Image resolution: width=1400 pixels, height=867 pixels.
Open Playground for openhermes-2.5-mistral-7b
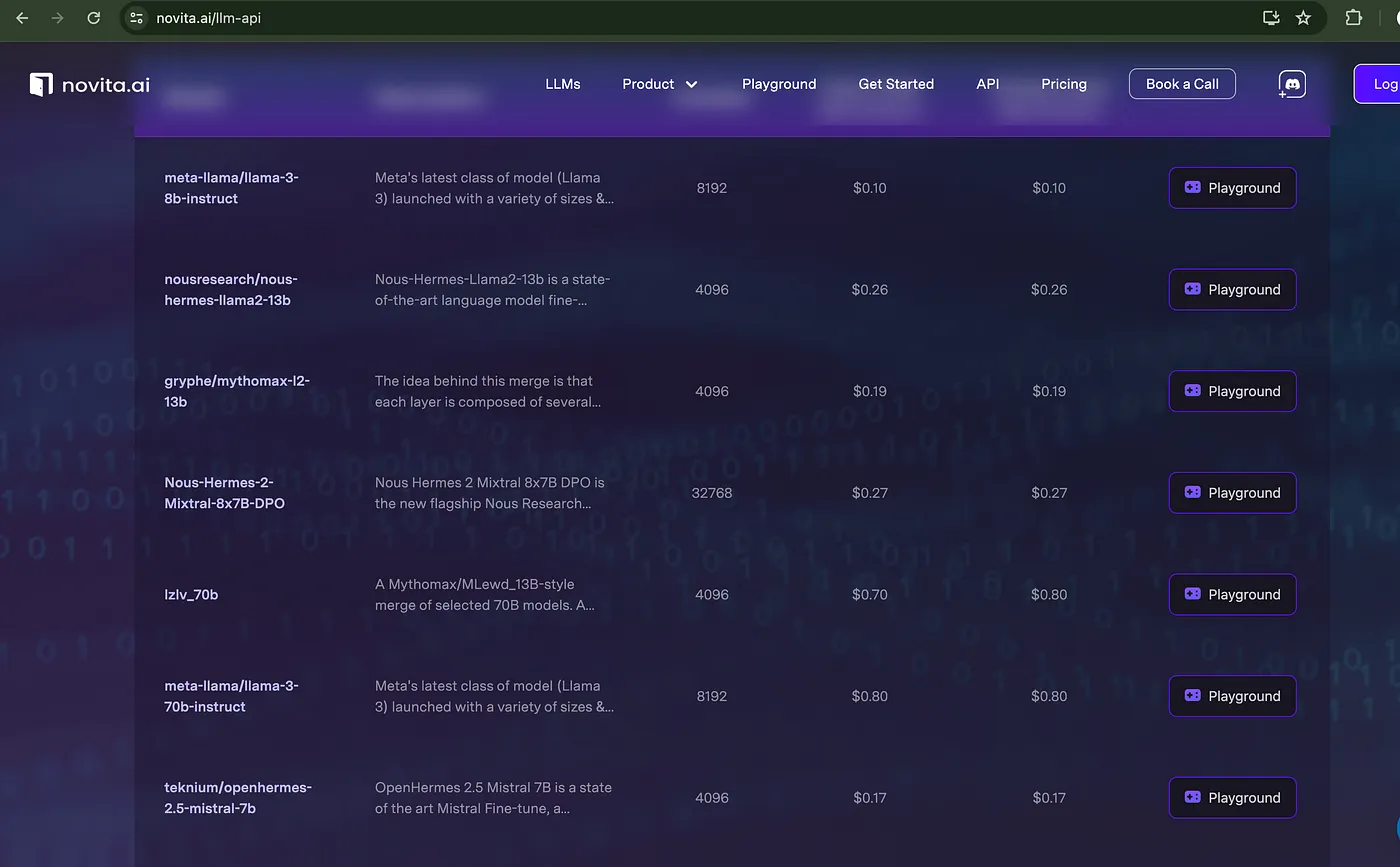point(1232,797)
